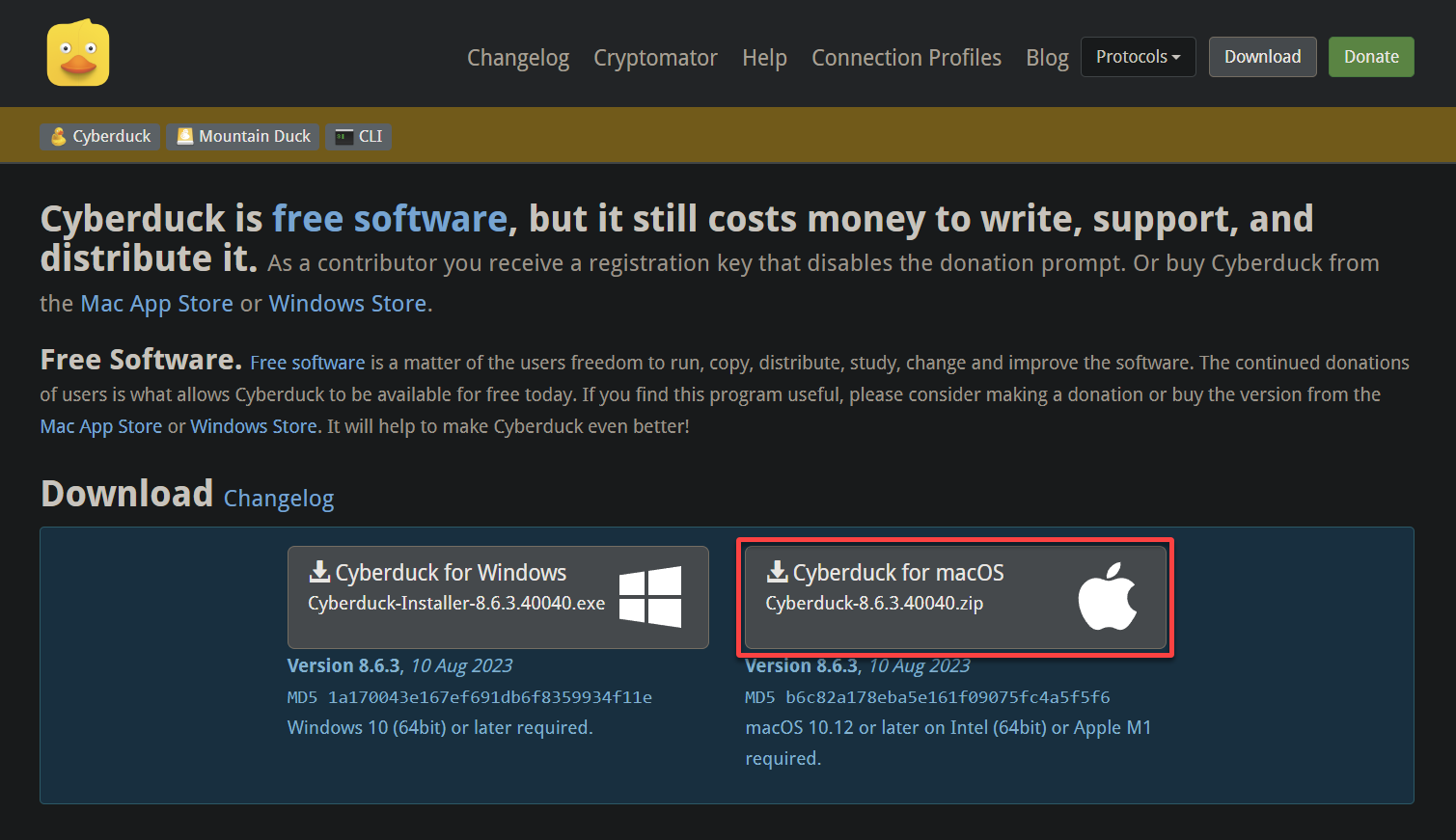Open the Changelog nav item
This screenshot has height=840, width=1456.
[518, 58]
